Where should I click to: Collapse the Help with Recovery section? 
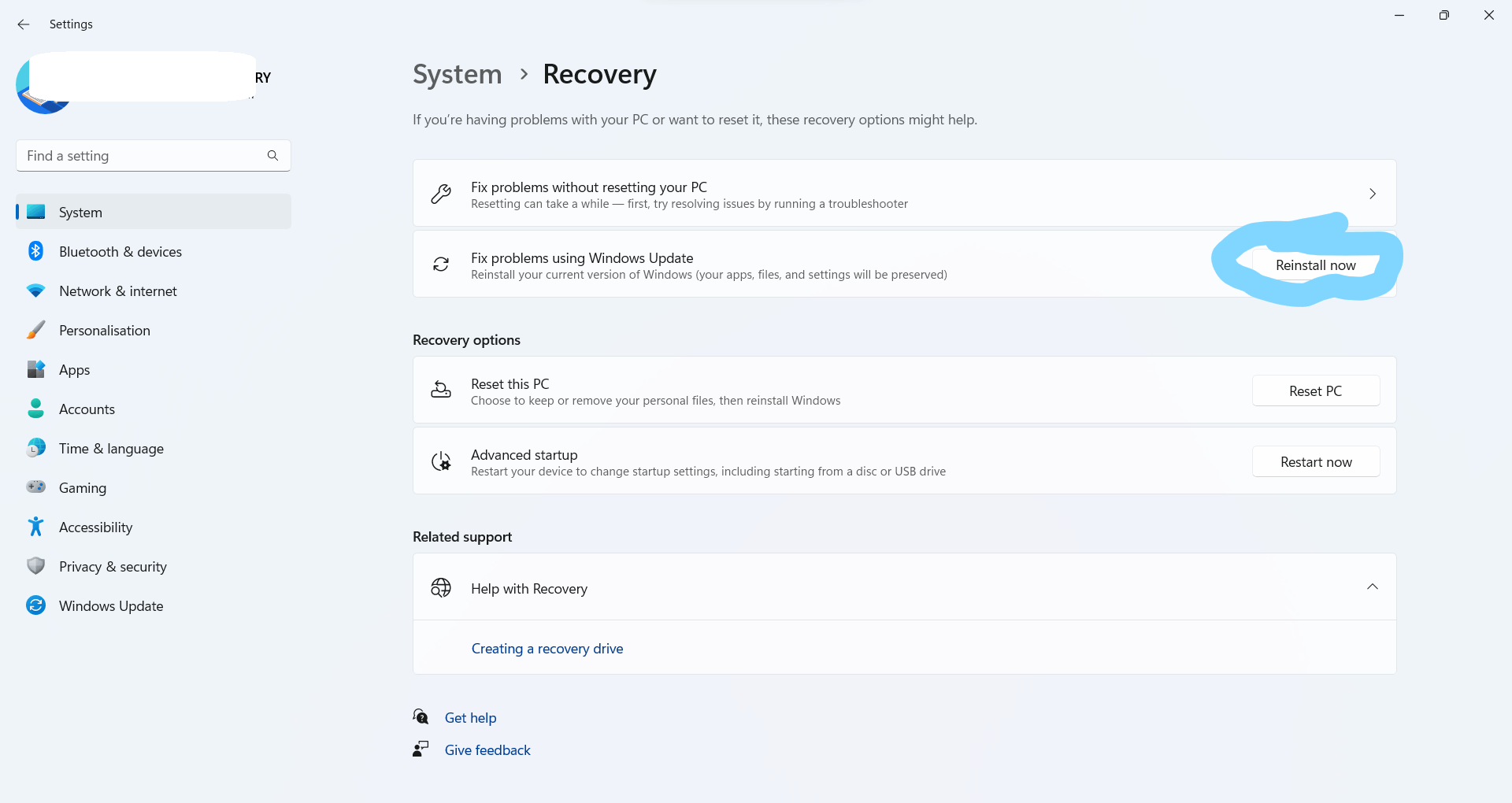click(x=1373, y=587)
